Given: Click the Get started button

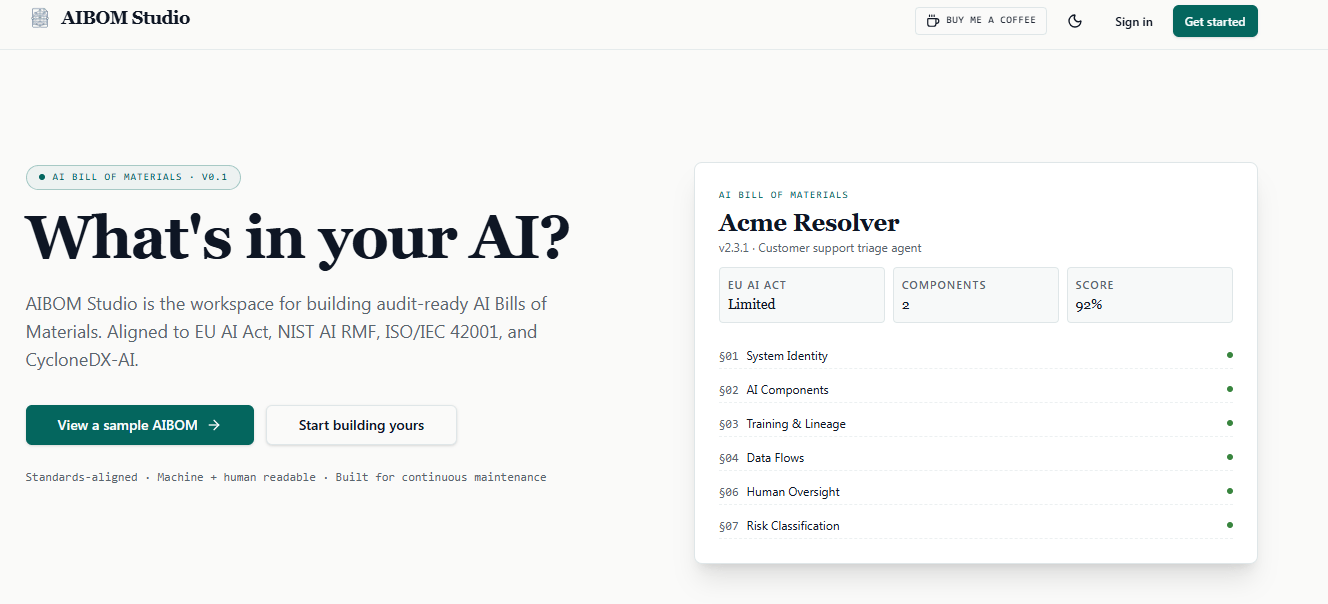Looking at the screenshot, I should click(1215, 21).
